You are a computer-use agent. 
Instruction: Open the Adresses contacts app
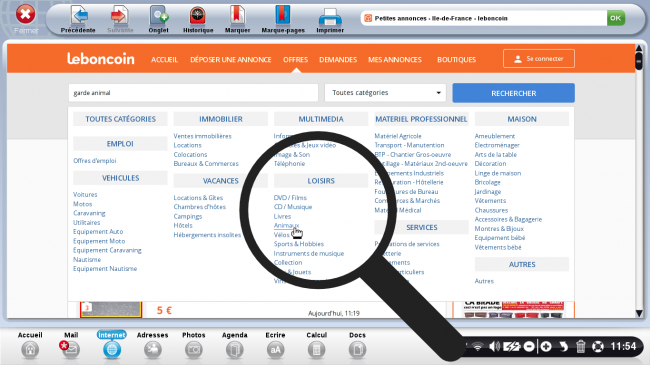(x=153, y=345)
